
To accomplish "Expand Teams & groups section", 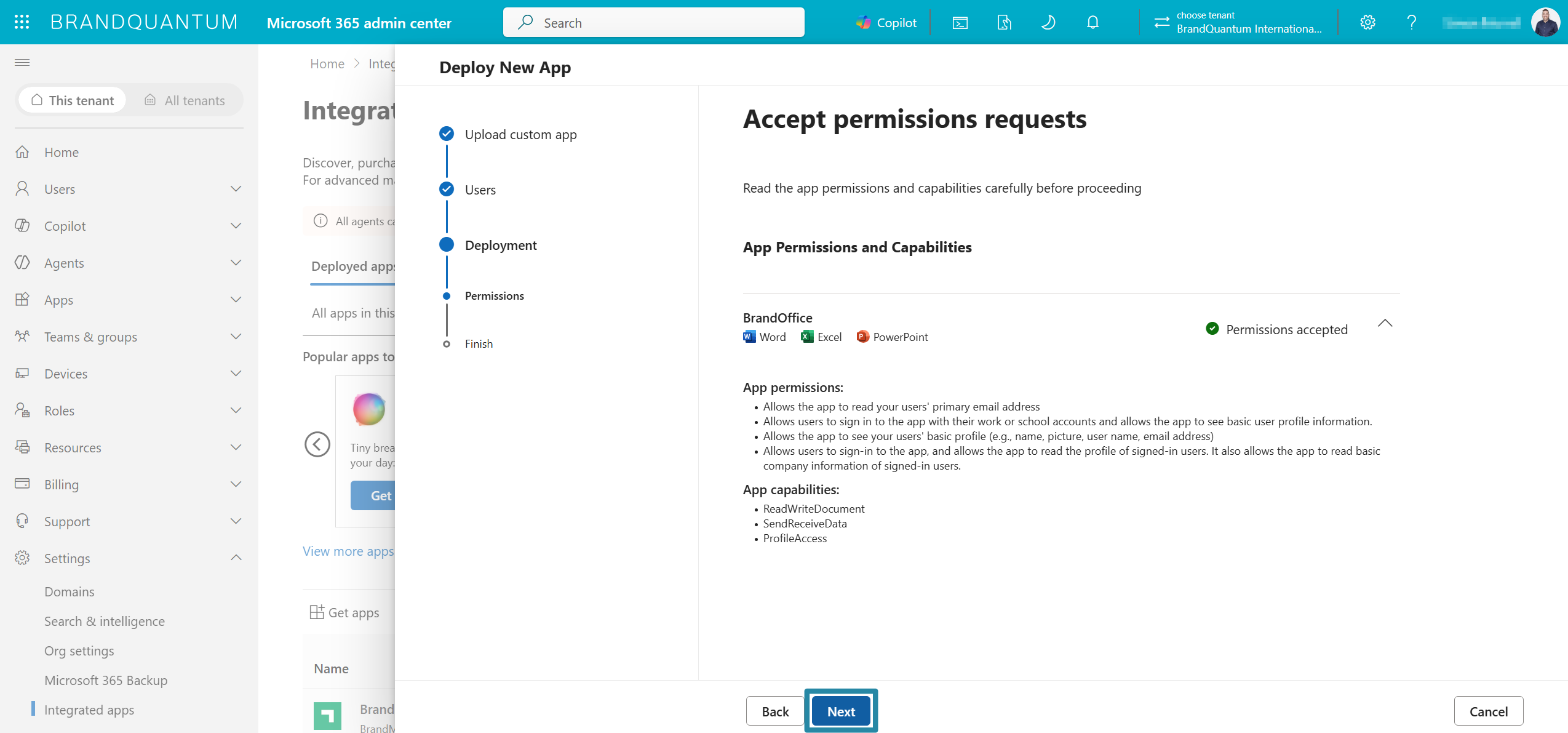I will click(x=236, y=337).
